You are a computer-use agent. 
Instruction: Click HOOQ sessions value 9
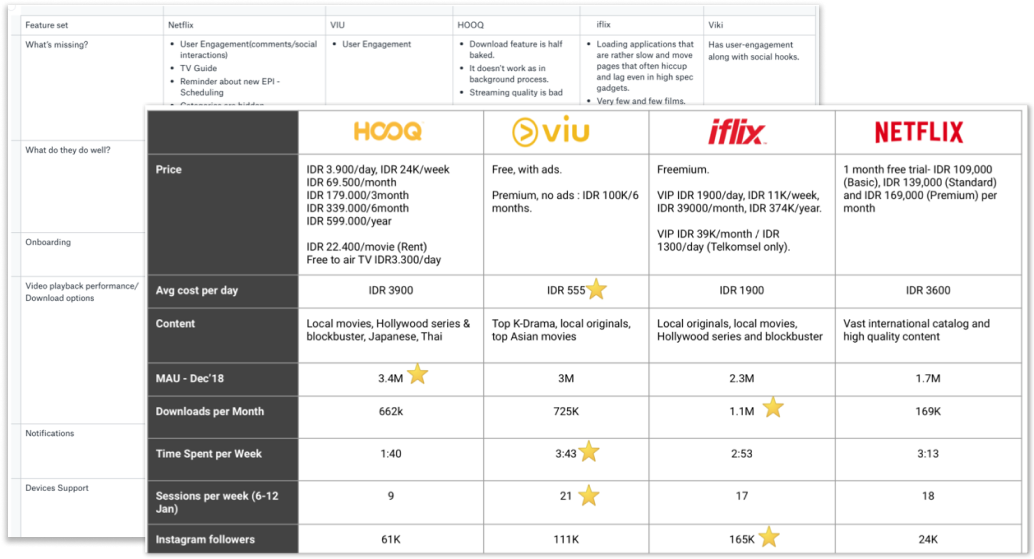click(x=390, y=496)
